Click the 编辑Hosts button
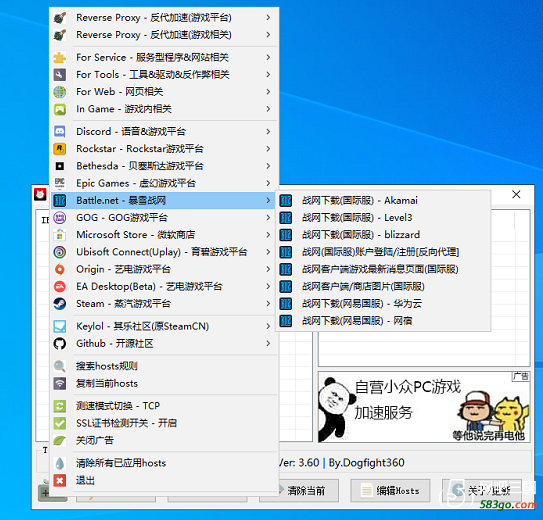This screenshot has width=543, height=520. pos(390,491)
